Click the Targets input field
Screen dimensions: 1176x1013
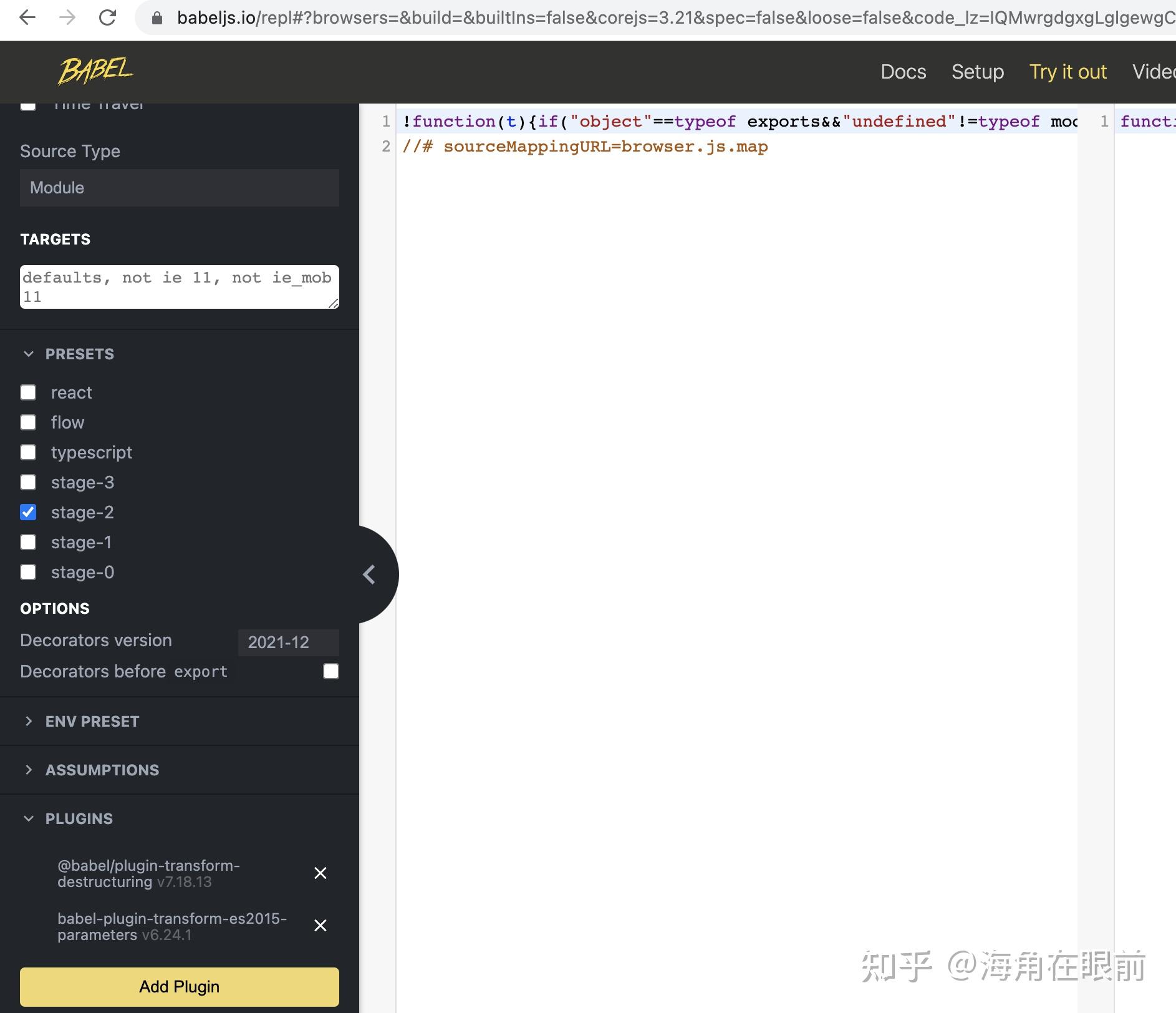pyautogui.click(x=179, y=287)
